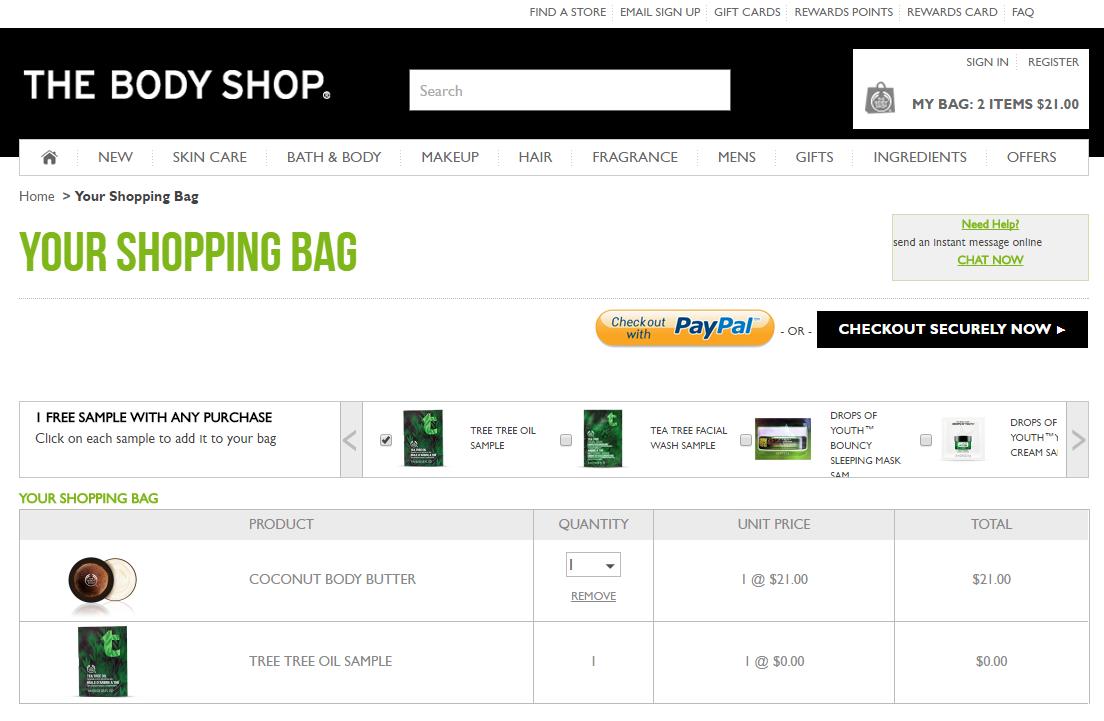This screenshot has width=1104, height=721.
Task: Click inside the Search field
Action: click(x=569, y=90)
